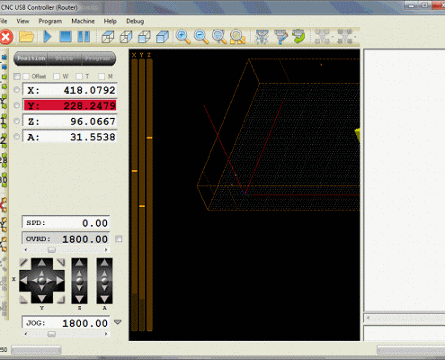
Task: Click the jog speed slider under the JOG field
Action: (x=66, y=333)
